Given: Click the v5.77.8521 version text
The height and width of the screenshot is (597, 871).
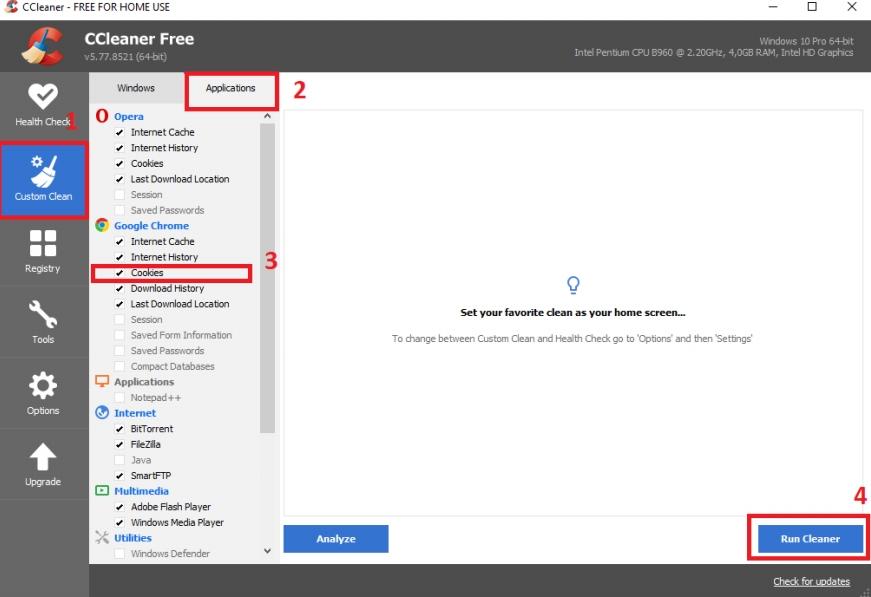Looking at the screenshot, I should (x=126, y=57).
